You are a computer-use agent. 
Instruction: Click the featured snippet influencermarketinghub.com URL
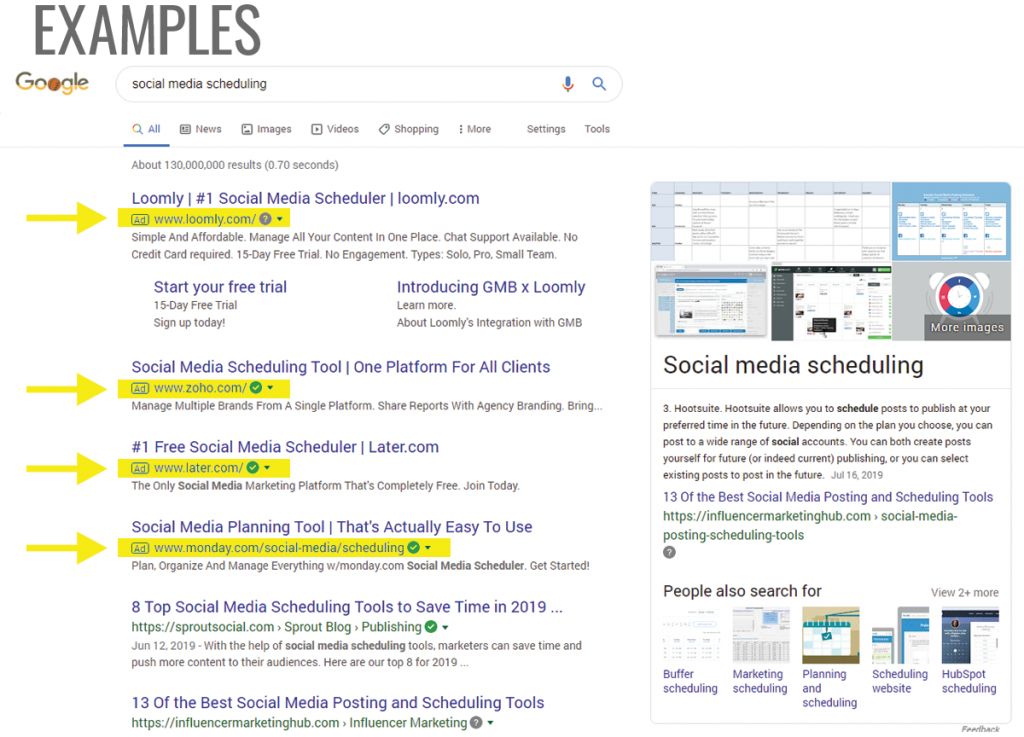pos(810,525)
